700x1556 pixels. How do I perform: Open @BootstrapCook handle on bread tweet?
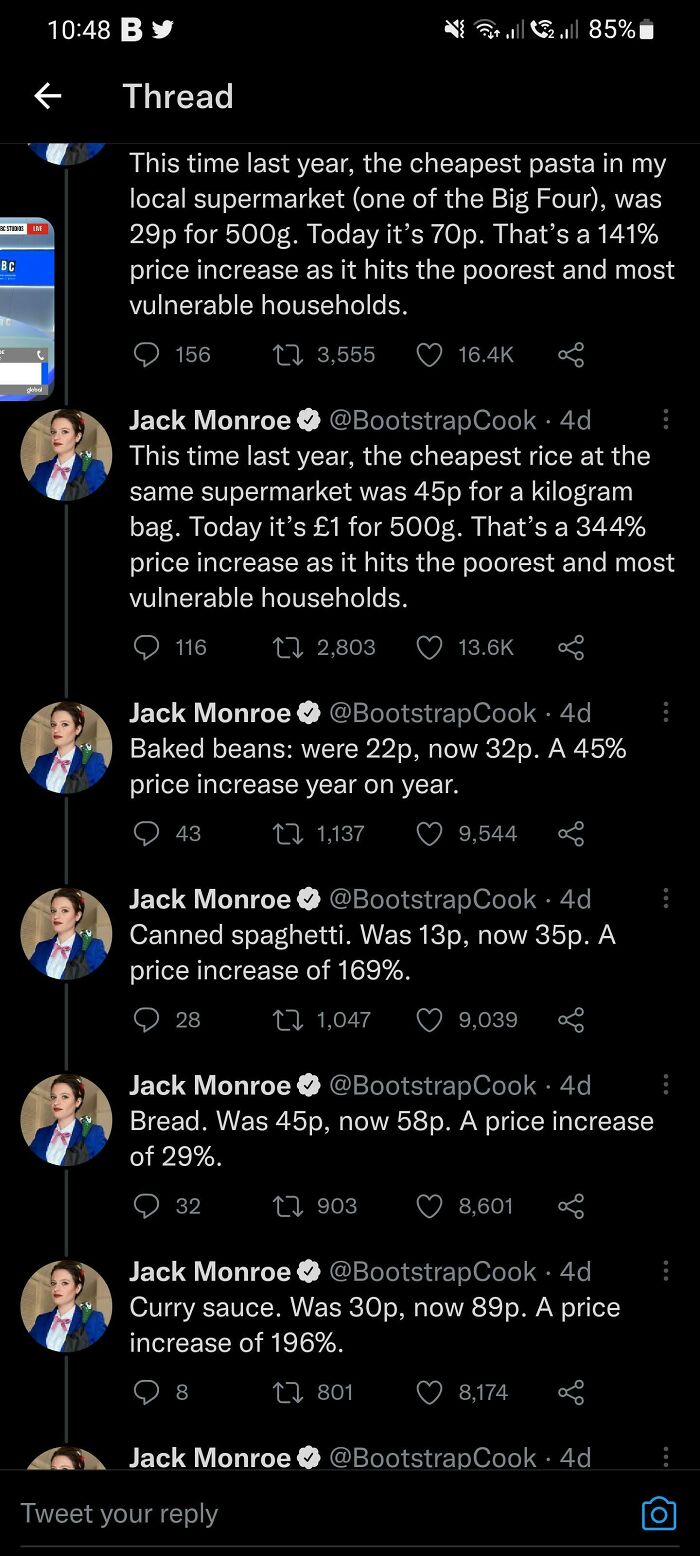(432, 1085)
